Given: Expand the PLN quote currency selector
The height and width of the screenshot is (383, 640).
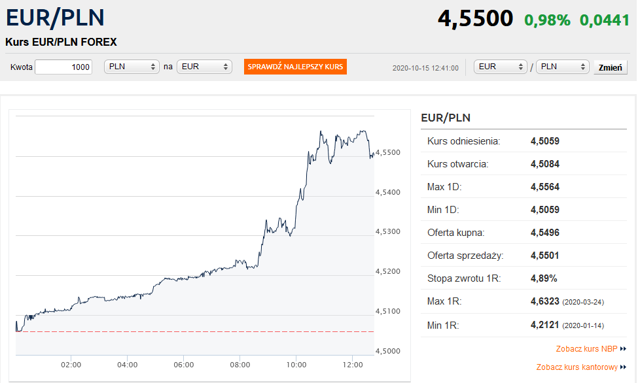Looking at the screenshot, I should (562, 67).
